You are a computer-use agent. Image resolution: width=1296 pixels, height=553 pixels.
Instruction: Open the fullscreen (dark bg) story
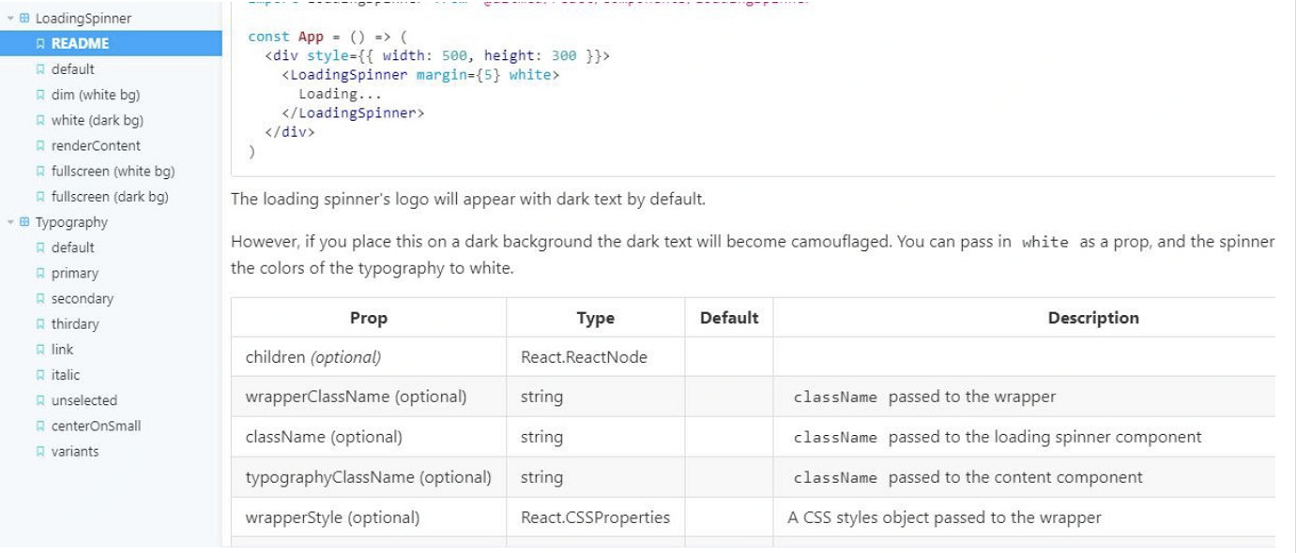tap(109, 197)
